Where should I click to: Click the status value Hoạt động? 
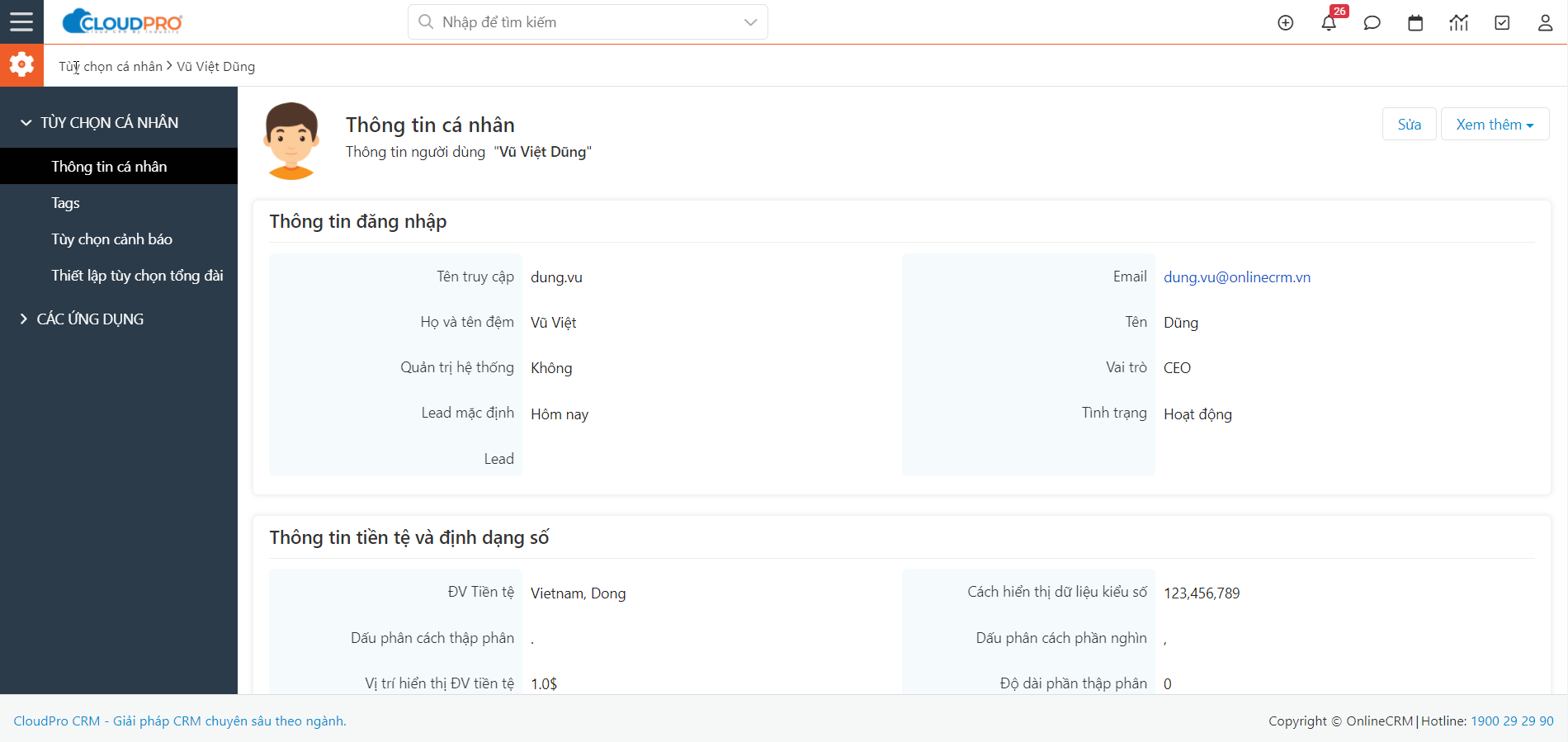[x=1197, y=414]
